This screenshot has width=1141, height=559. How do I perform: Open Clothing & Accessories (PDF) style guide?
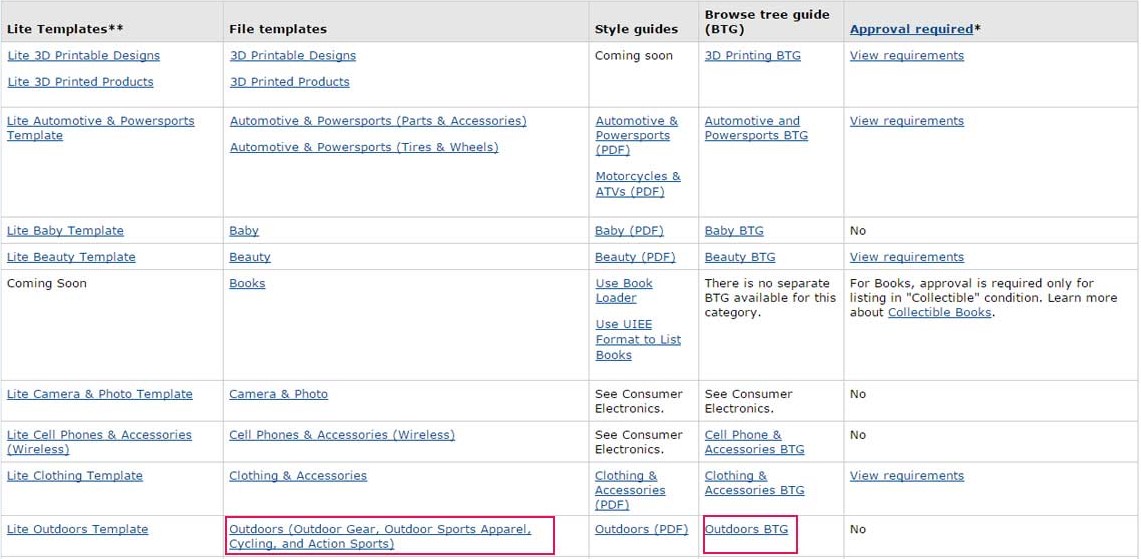629,490
